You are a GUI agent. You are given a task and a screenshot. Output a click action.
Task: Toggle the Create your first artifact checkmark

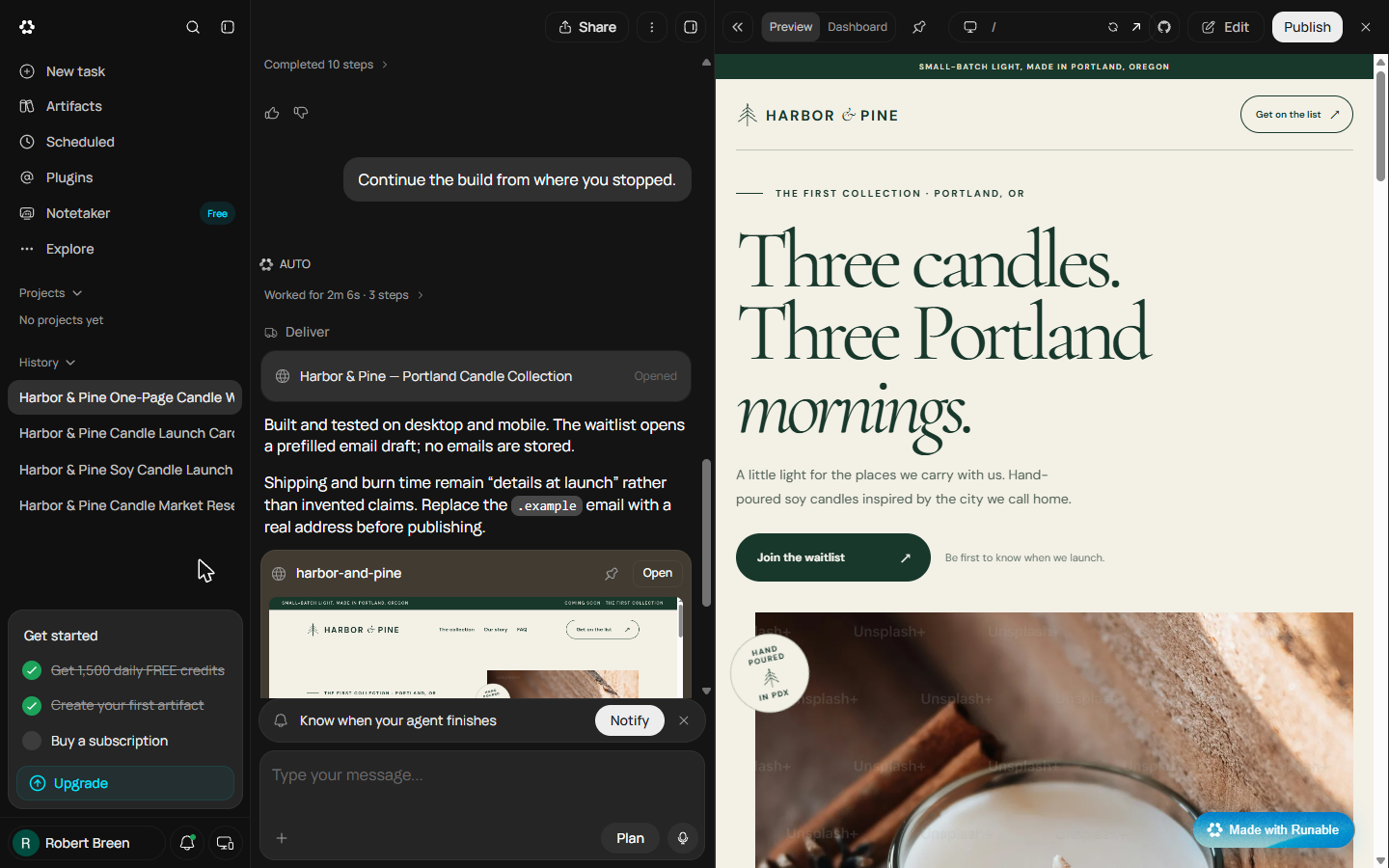click(x=32, y=705)
